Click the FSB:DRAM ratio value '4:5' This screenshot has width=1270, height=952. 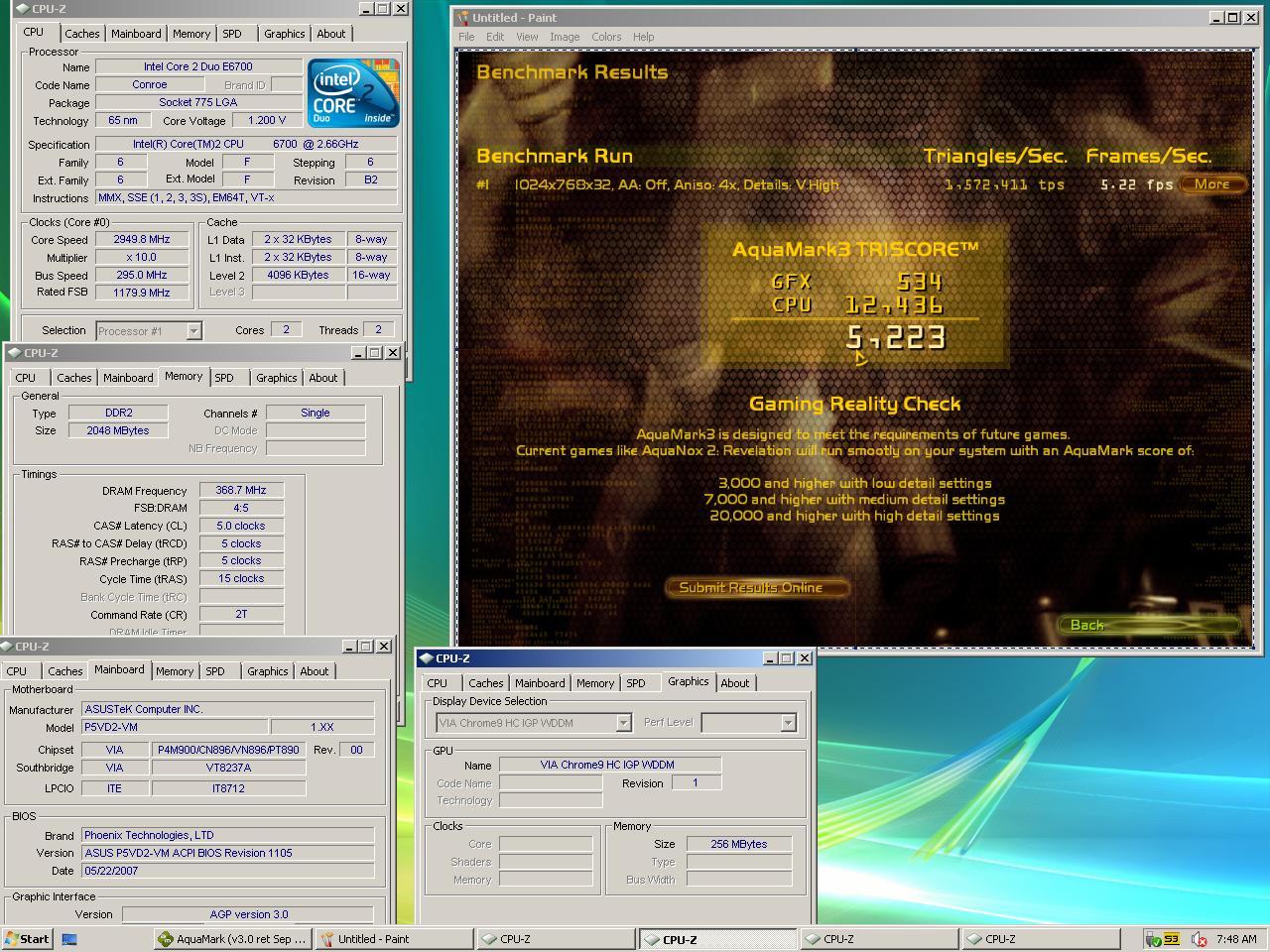241,508
